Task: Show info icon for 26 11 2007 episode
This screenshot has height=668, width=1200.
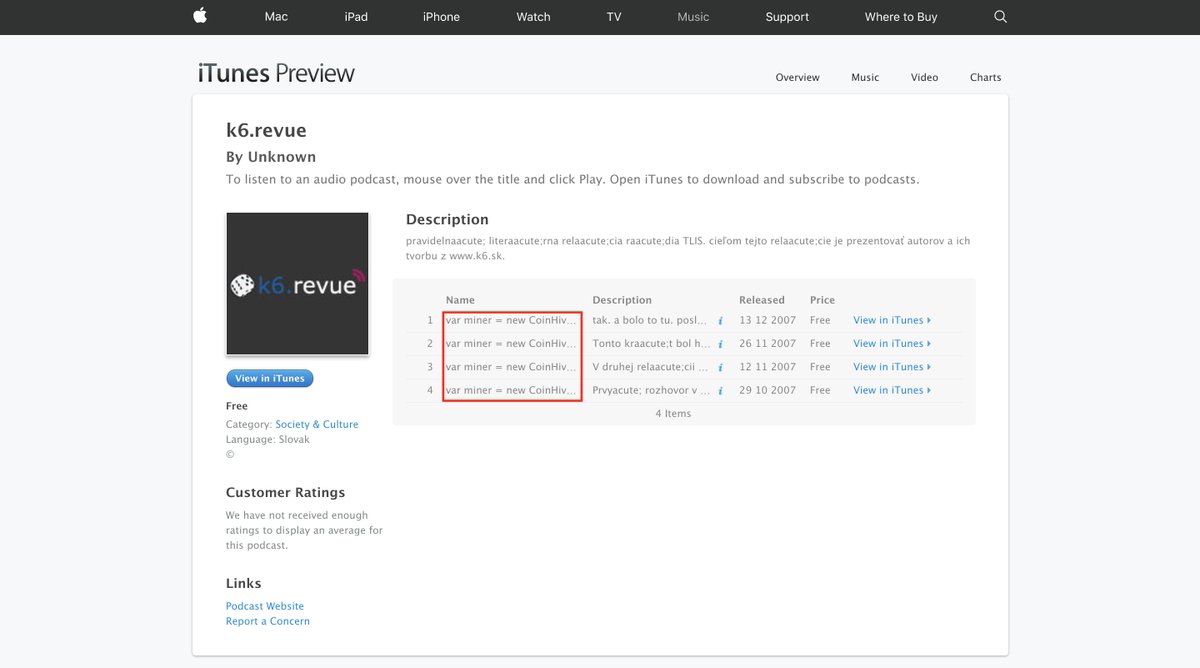Action: (720, 344)
